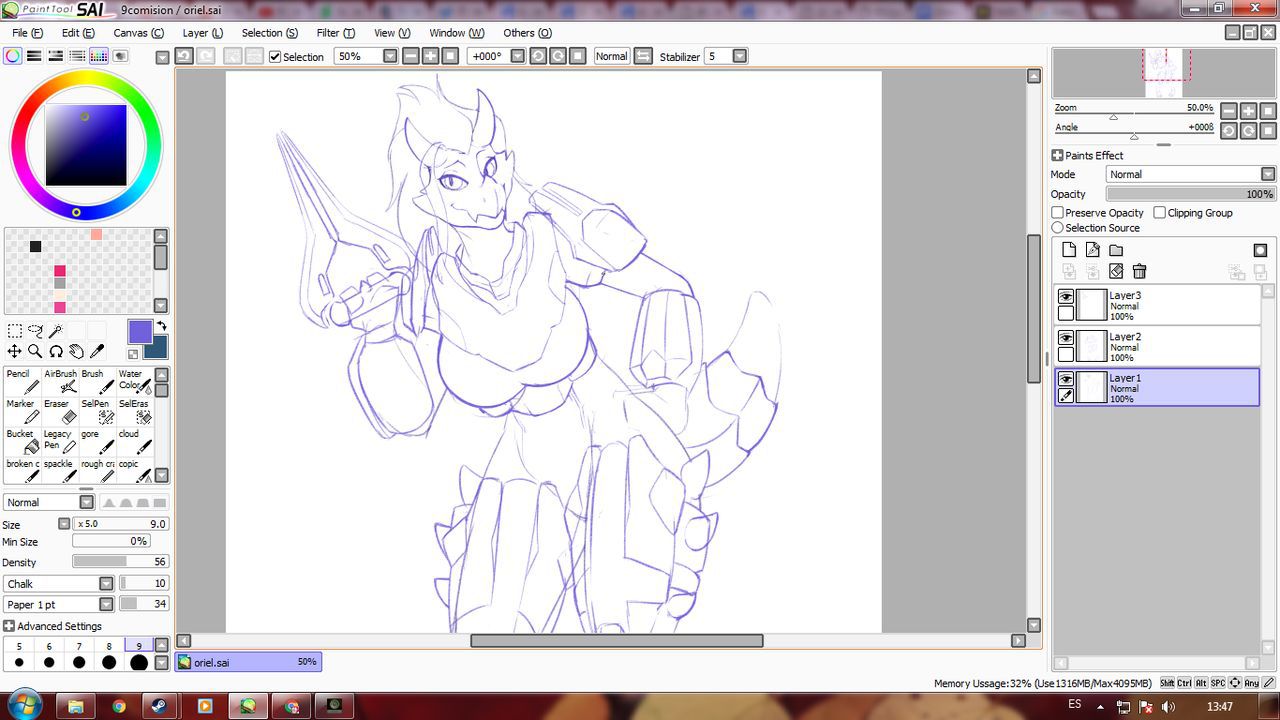Enable Clipping Group checkbox
The width and height of the screenshot is (1280, 720).
[x=1159, y=213]
